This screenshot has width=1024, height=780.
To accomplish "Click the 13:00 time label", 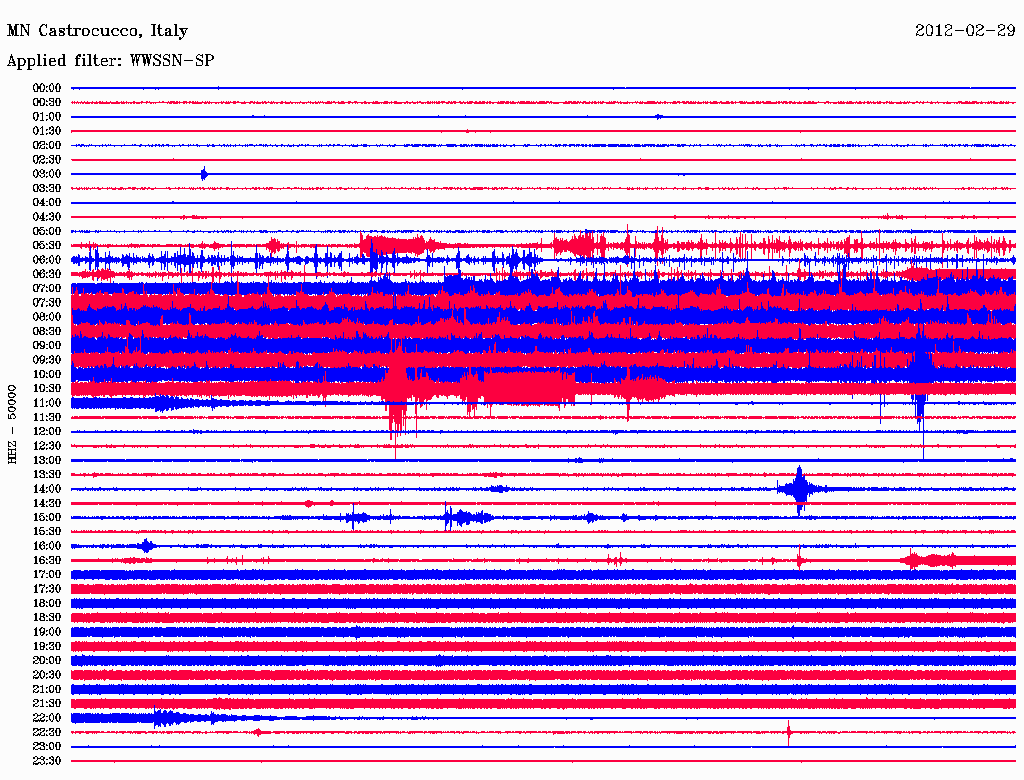I will 47,460.
